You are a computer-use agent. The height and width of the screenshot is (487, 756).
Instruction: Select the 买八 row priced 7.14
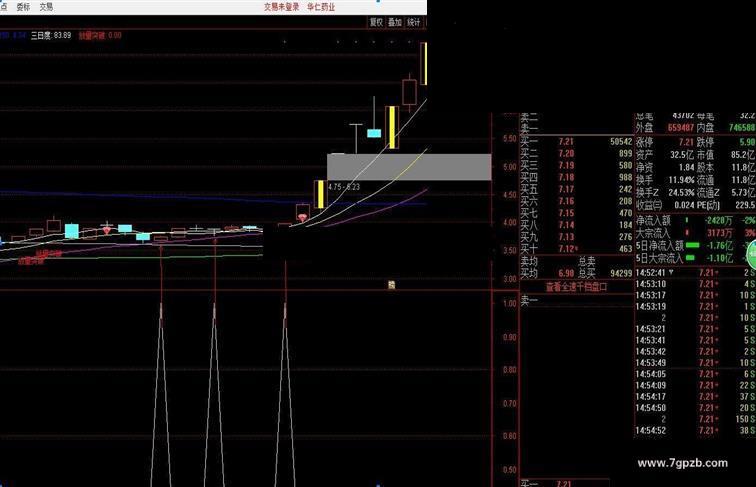pyautogui.click(x=576, y=225)
